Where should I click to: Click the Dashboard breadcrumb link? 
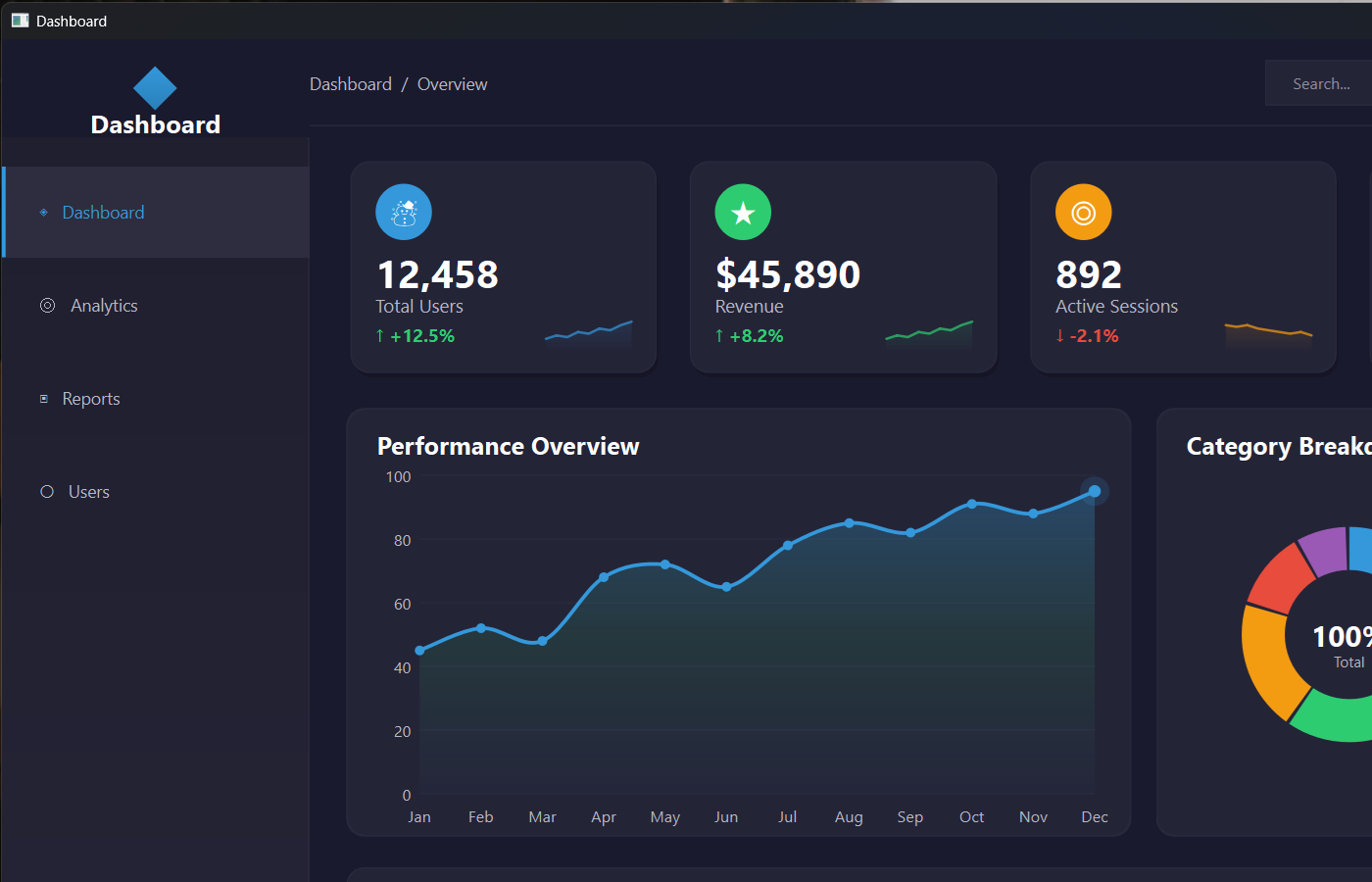click(x=350, y=83)
